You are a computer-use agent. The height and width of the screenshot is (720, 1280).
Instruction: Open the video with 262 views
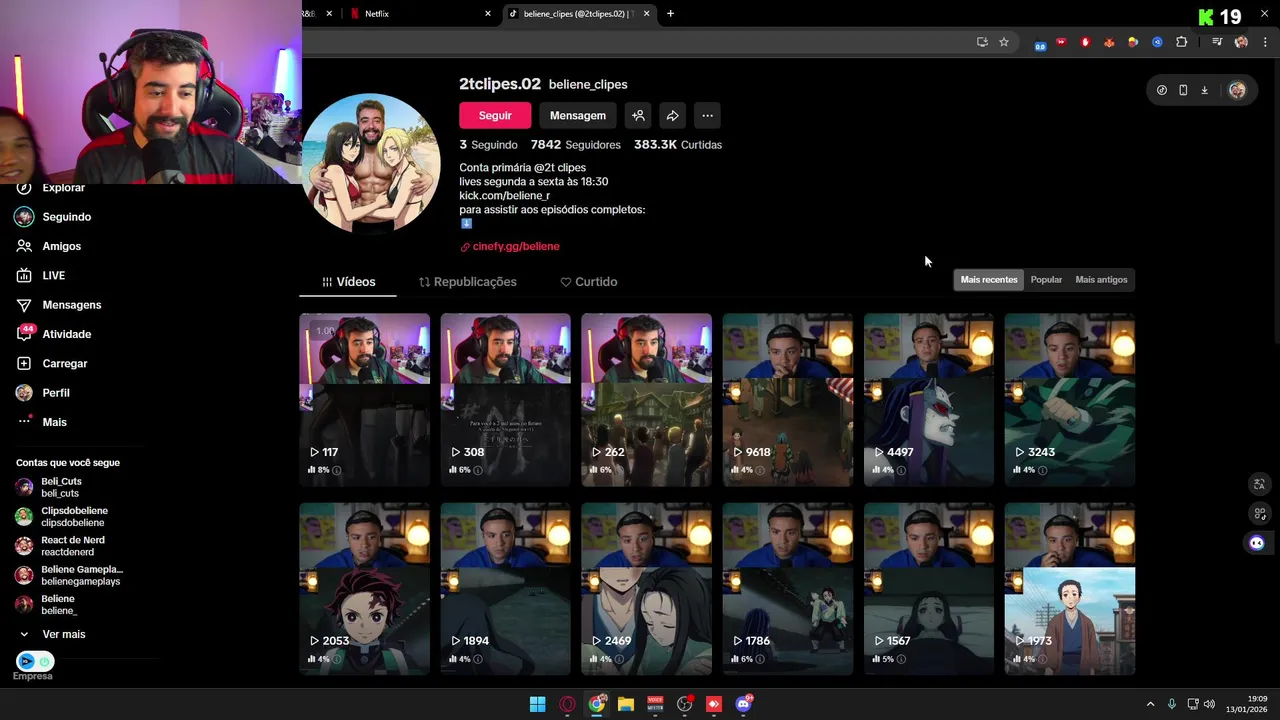click(x=647, y=400)
